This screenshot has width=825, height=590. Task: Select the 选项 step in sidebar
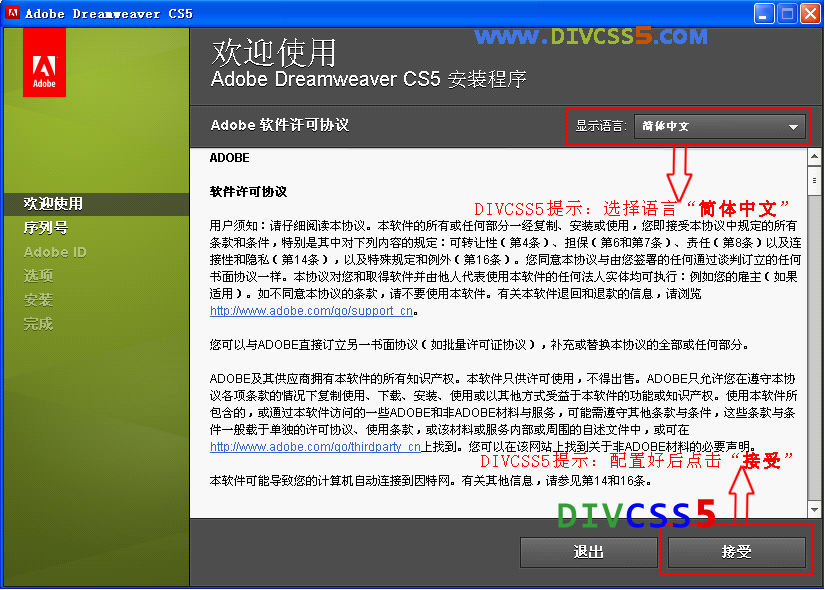pos(38,276)
